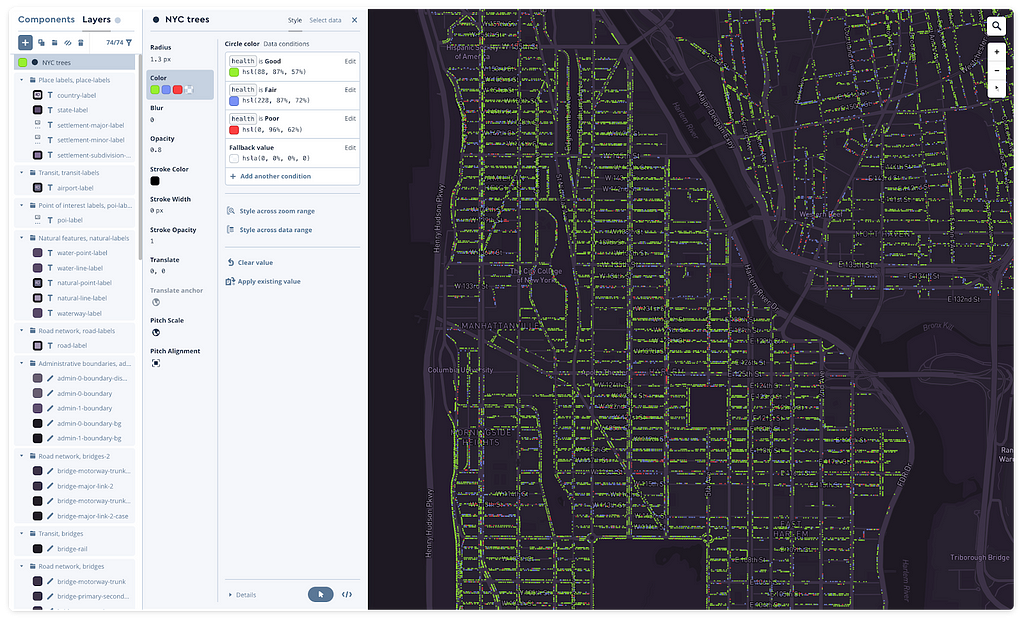This screenshot has height=621, width=1024.
Task: Collapse Road network, road-labels folder
Action: [22, 331]
